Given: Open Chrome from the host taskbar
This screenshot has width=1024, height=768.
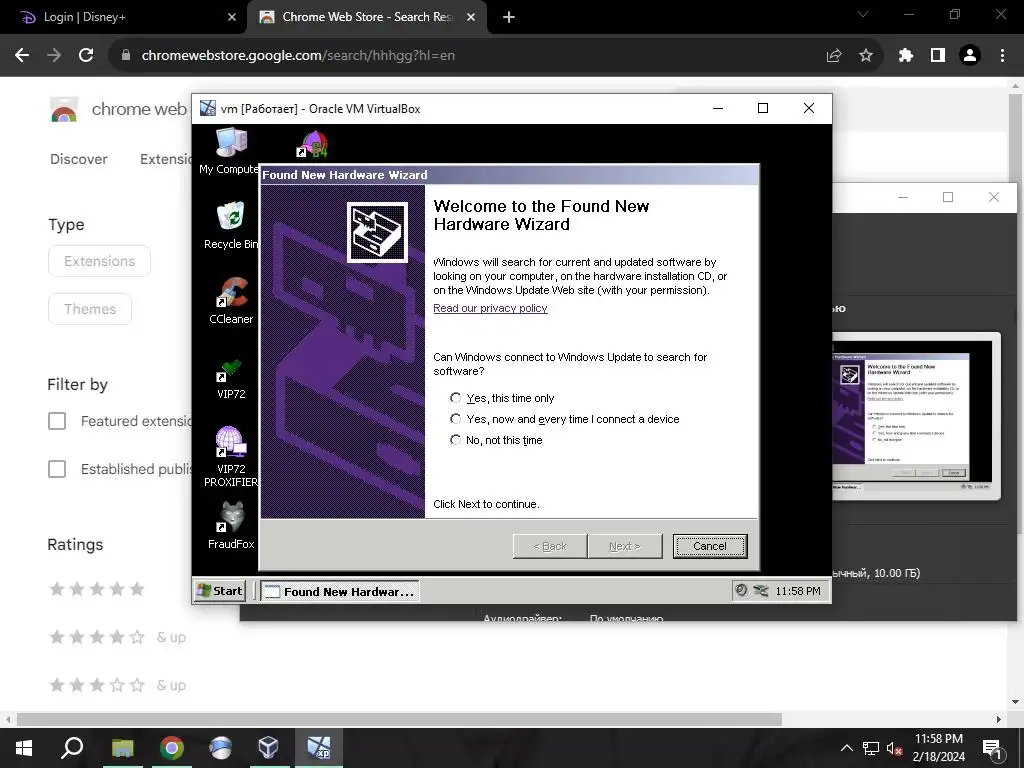Looking at the screenshot, I should (172, 748).
